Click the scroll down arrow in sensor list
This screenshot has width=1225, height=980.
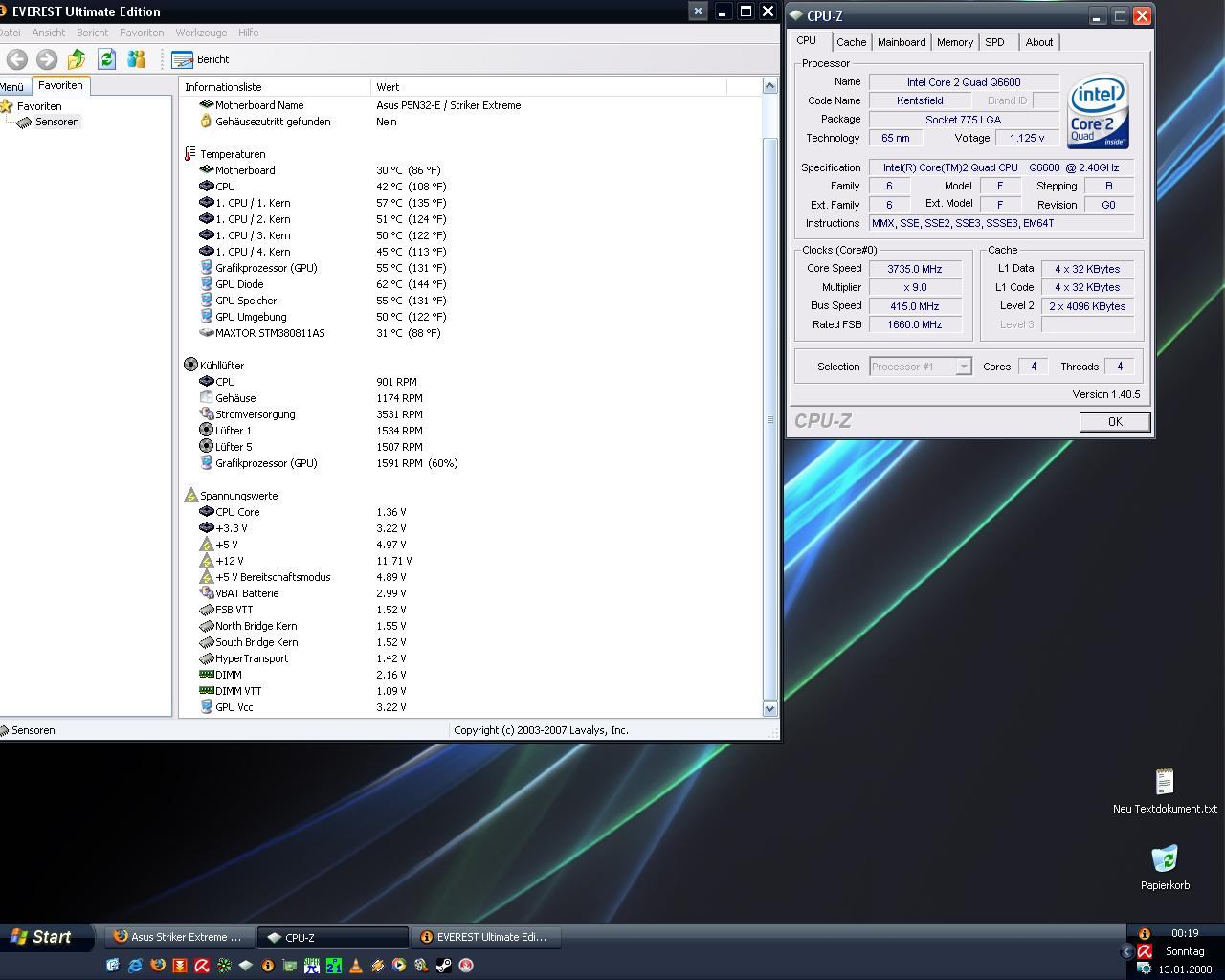769,708
